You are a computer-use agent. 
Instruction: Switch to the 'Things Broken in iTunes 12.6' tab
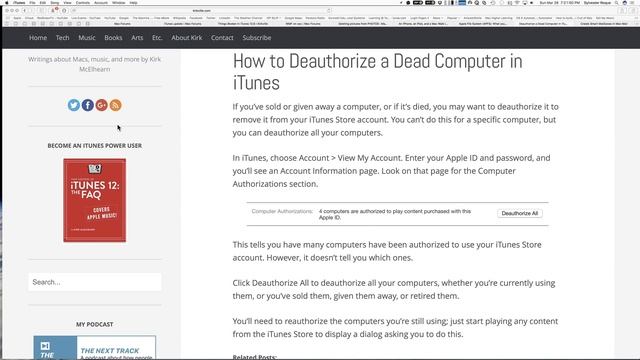(x=243, y=24)
